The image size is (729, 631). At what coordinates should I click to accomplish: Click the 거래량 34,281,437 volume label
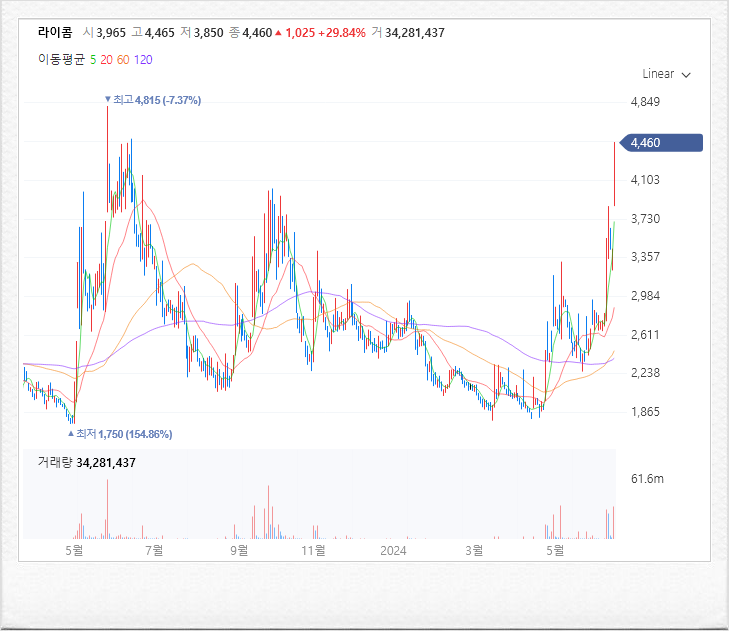point(86,463)
